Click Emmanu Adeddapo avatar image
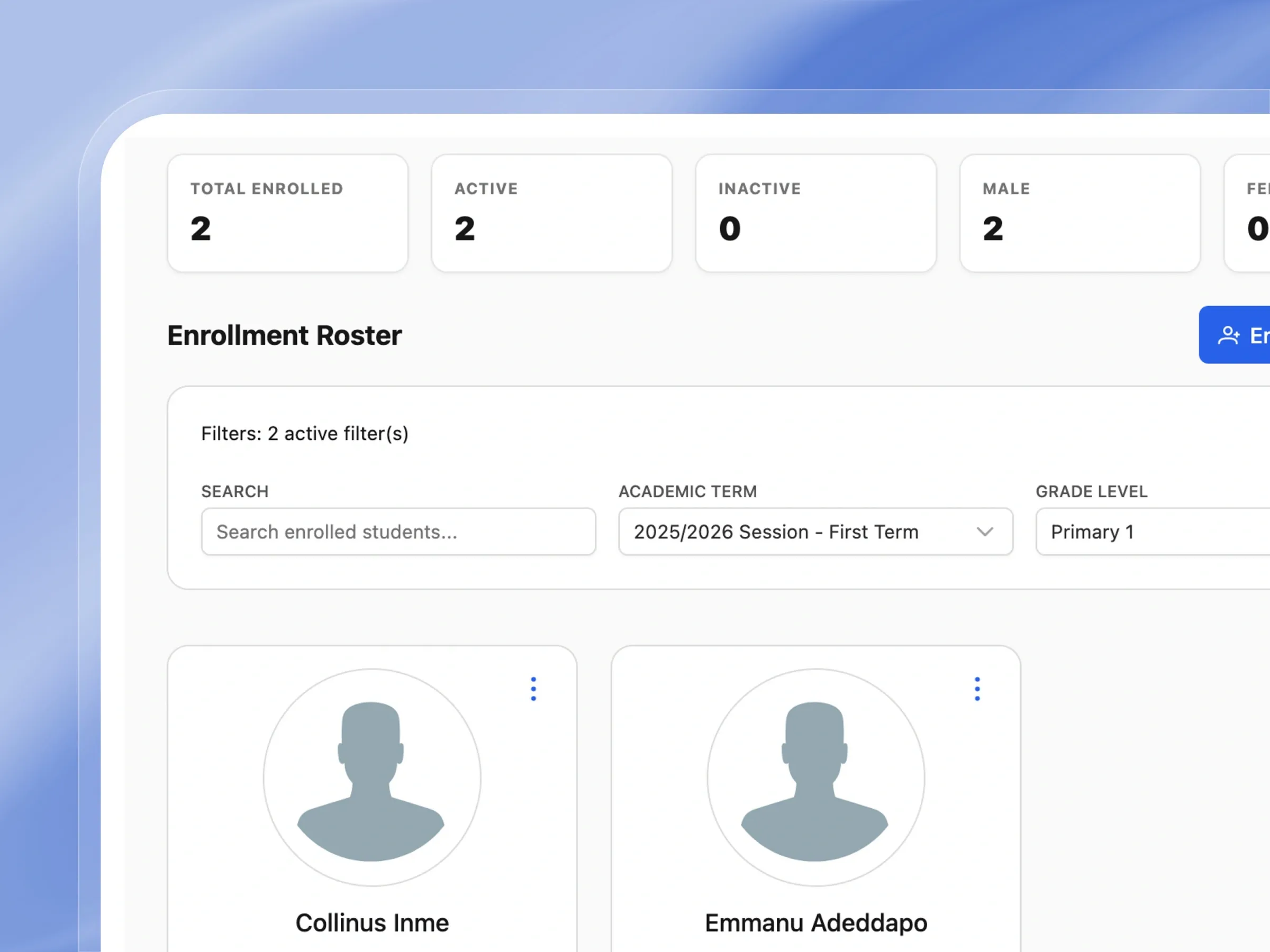 click(x=816, y=777)
